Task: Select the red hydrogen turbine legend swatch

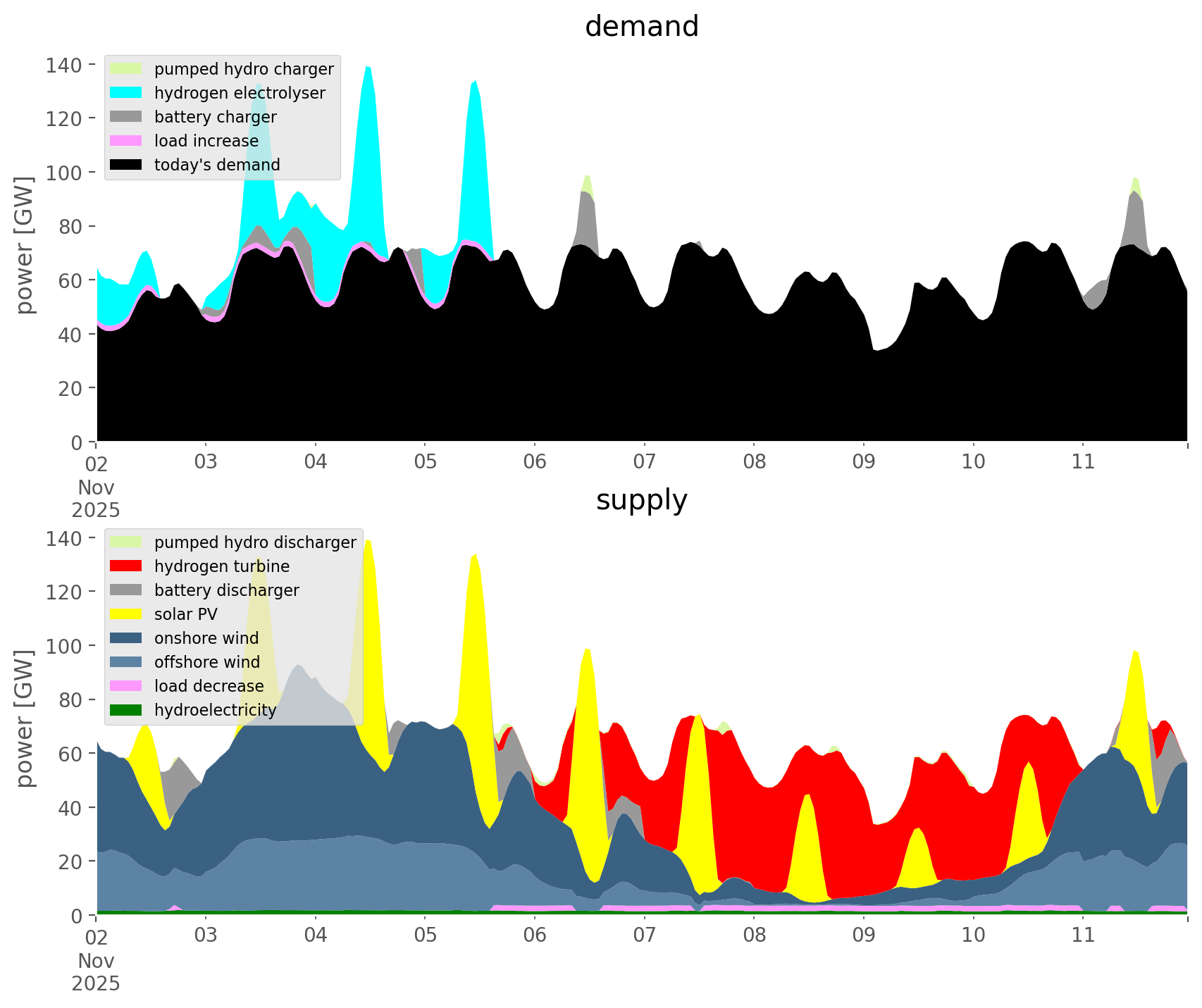Action: point(126,566)
